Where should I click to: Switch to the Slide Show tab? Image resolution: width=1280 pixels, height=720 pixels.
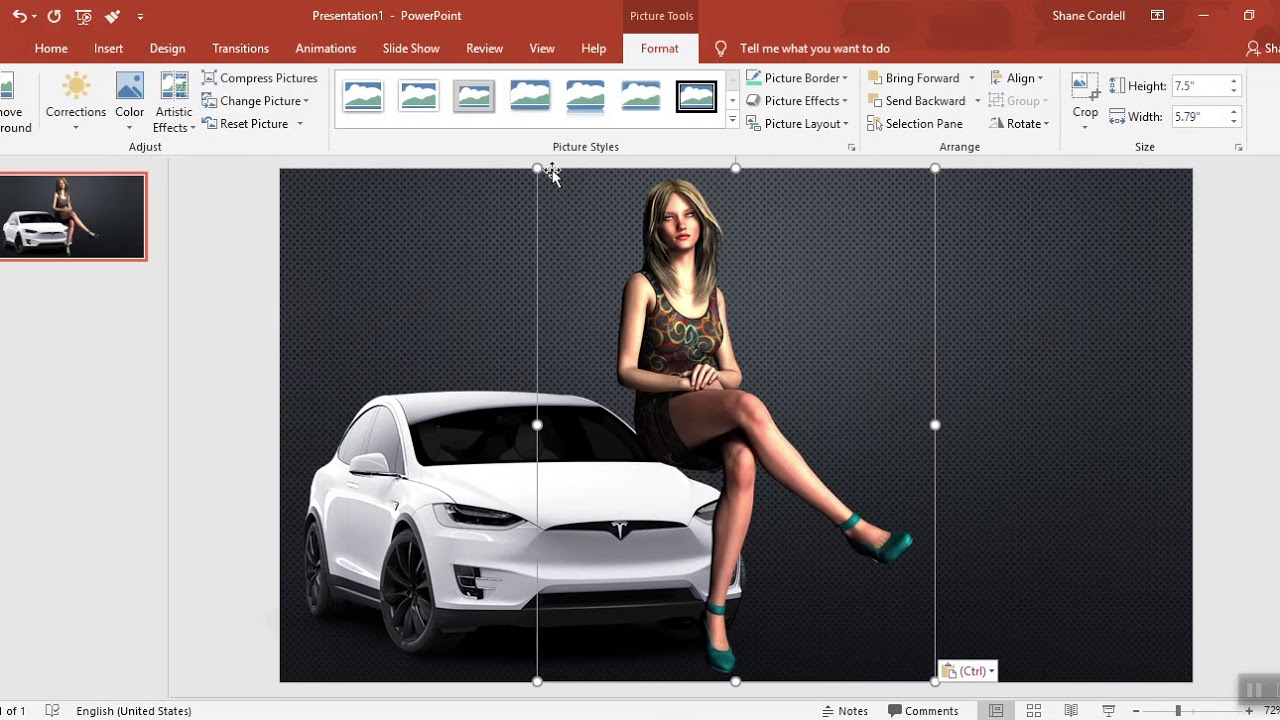pyautogui.click(x=411, y=48)
